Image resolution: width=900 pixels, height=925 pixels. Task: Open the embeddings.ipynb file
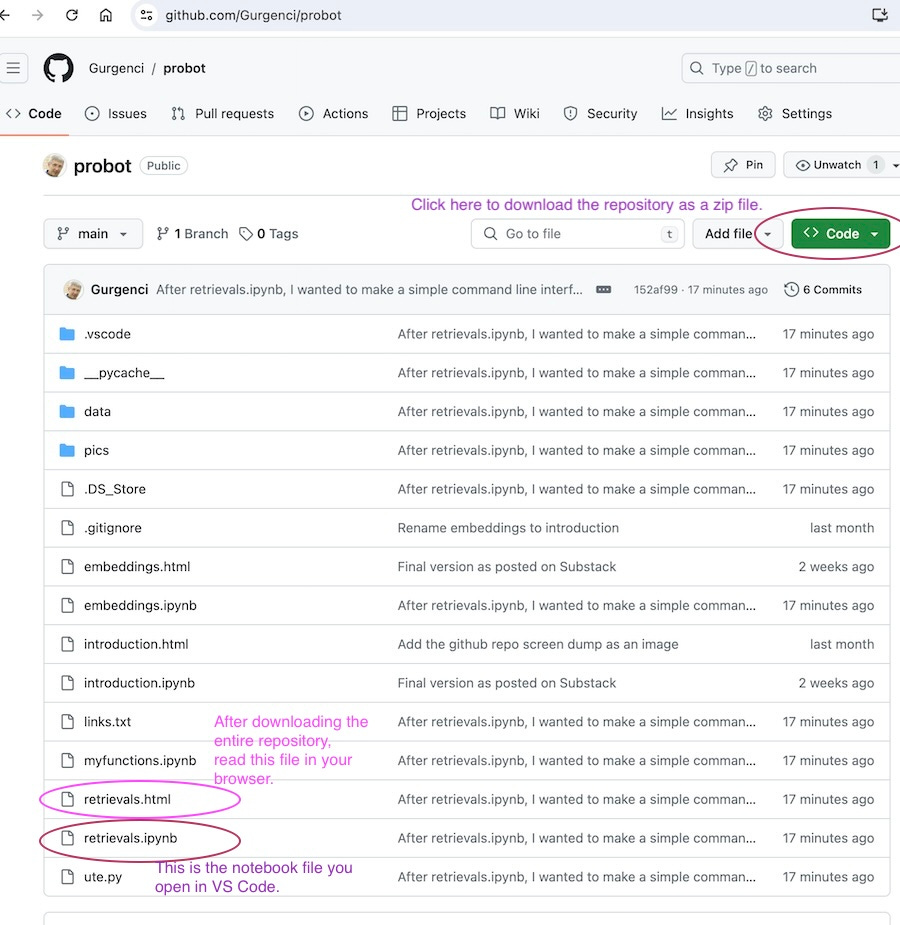point(140,605)
